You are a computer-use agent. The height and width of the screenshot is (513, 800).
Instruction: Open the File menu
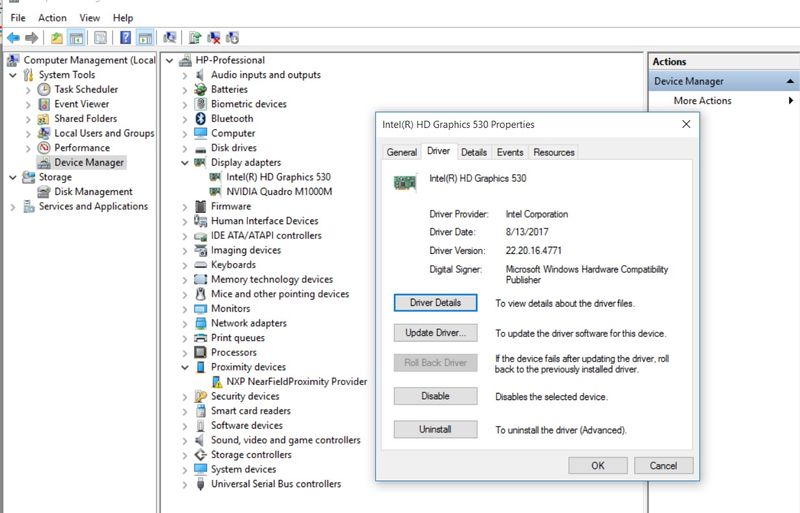point(18,18)
